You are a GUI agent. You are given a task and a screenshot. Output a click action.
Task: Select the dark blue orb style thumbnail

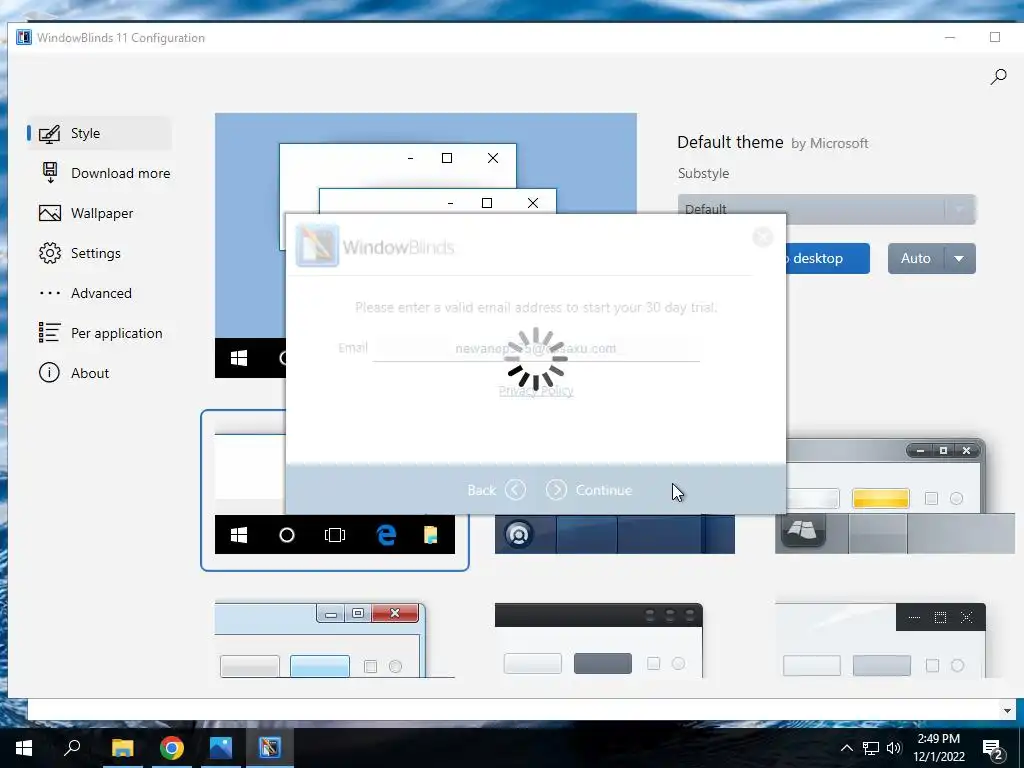[615, 534]
